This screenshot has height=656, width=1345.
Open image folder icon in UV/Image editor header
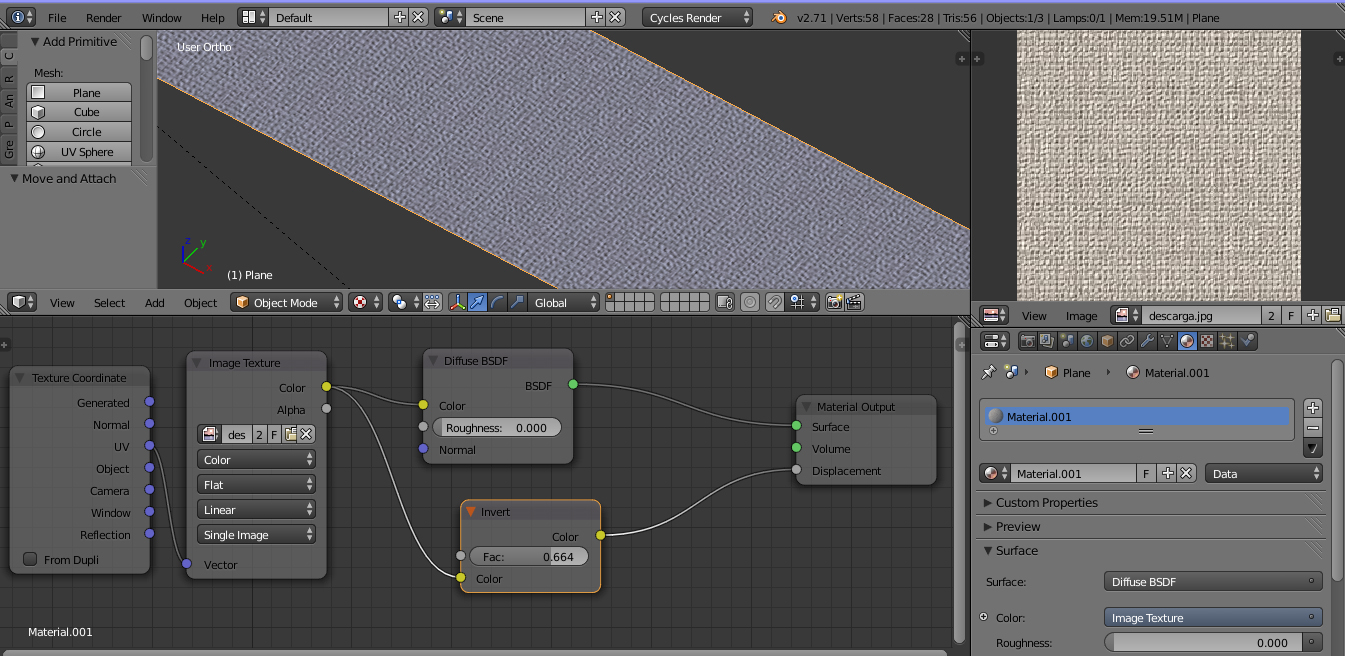(x=1332, y=315)
